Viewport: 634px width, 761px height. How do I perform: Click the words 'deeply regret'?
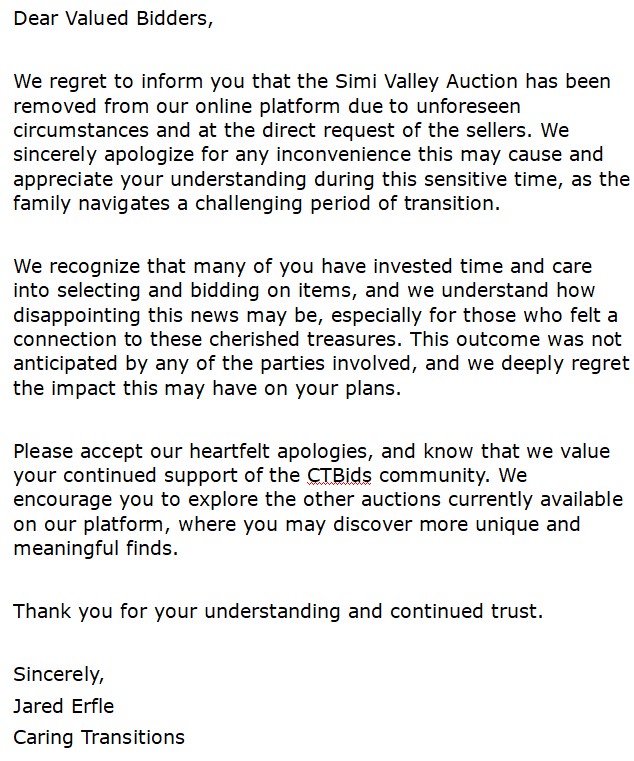566,364
